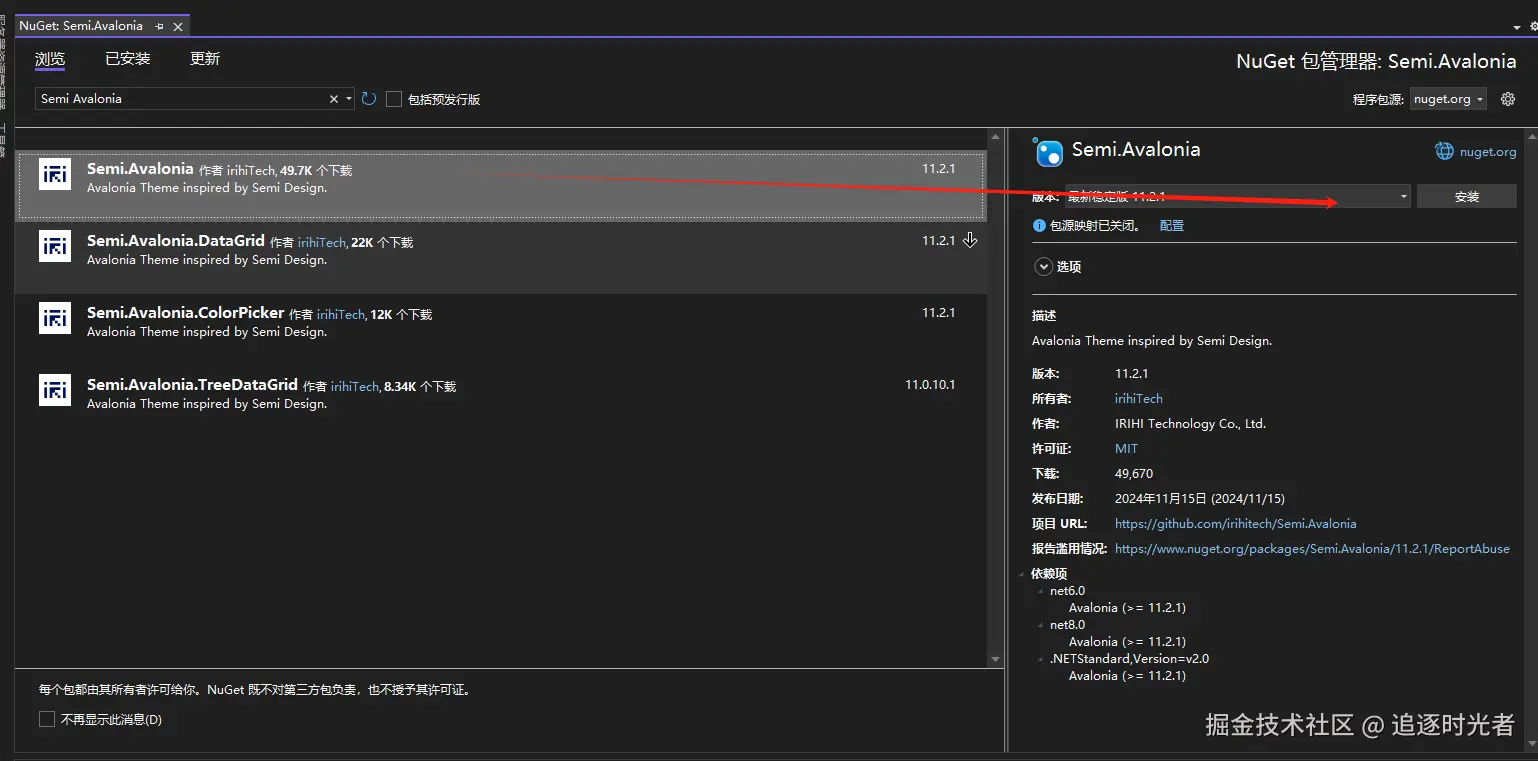Click Avalonia (>= 11.2.1) under net8.0

(1127, 642)
